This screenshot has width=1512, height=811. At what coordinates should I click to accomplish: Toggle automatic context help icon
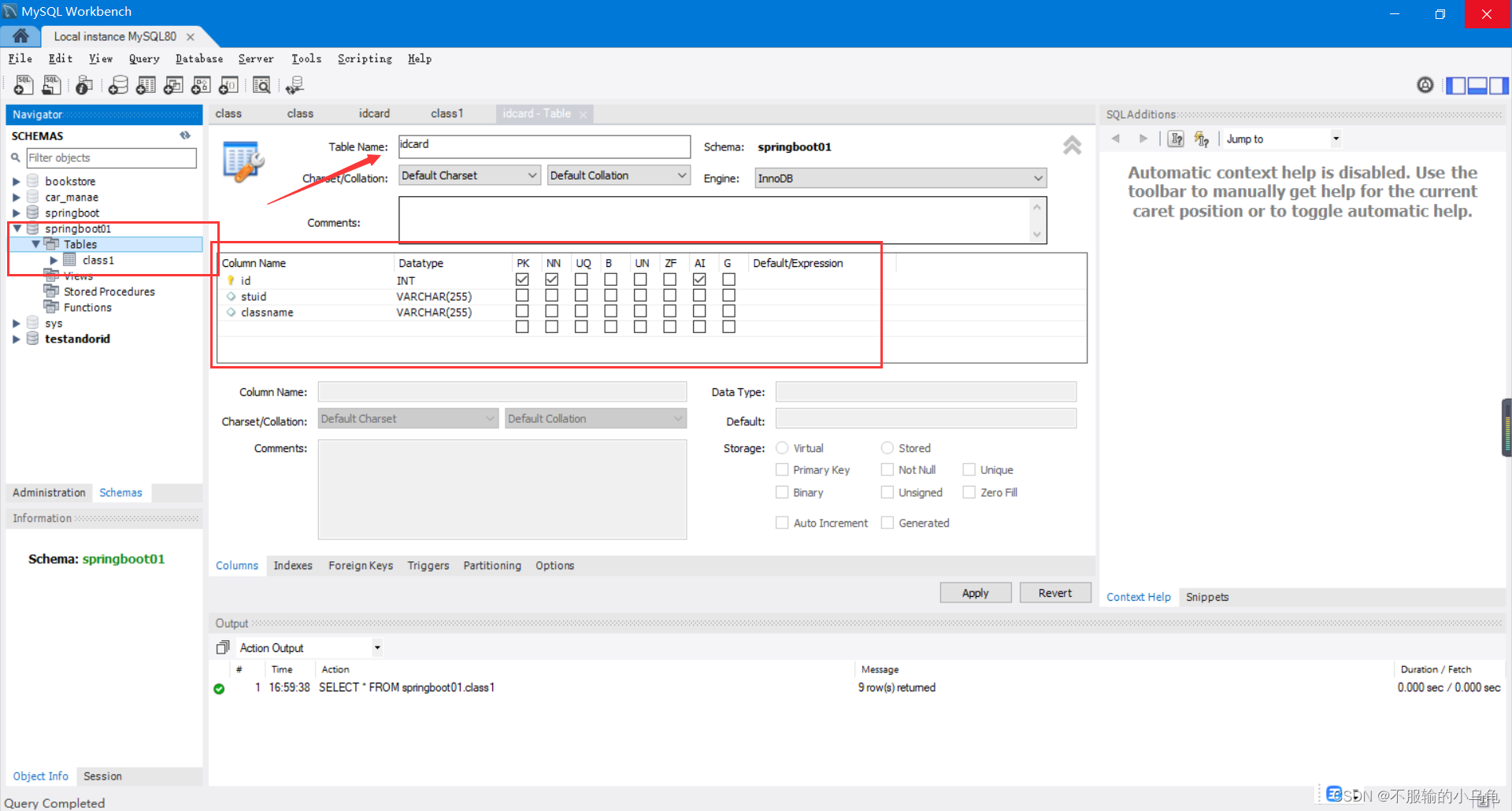click(1202, 139)
